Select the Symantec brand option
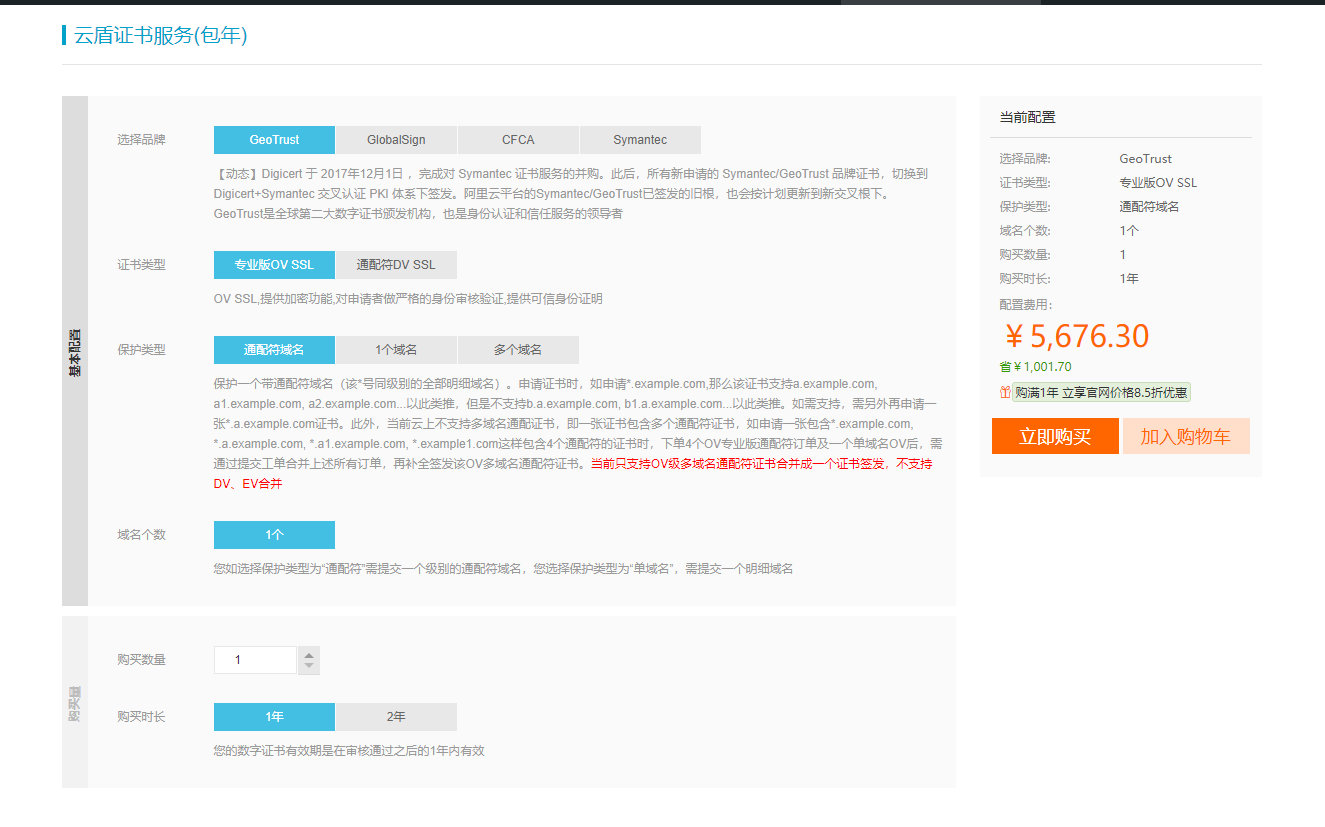1325x827 pixels. [x=640, y=140]
